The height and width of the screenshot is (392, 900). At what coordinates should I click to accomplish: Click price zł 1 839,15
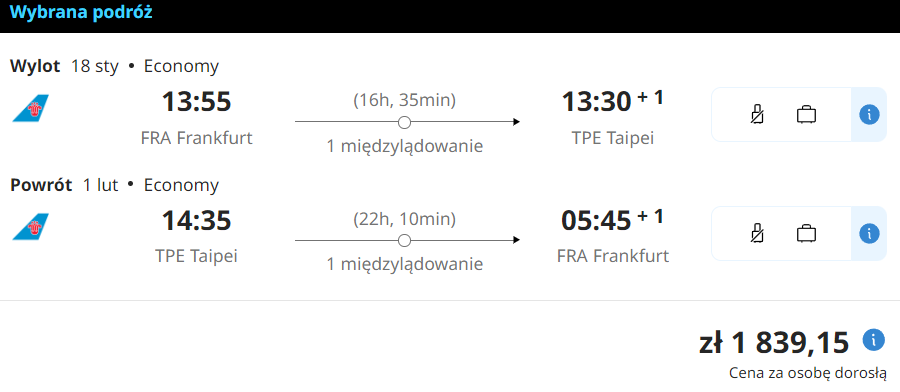click(x=774, y=343)
